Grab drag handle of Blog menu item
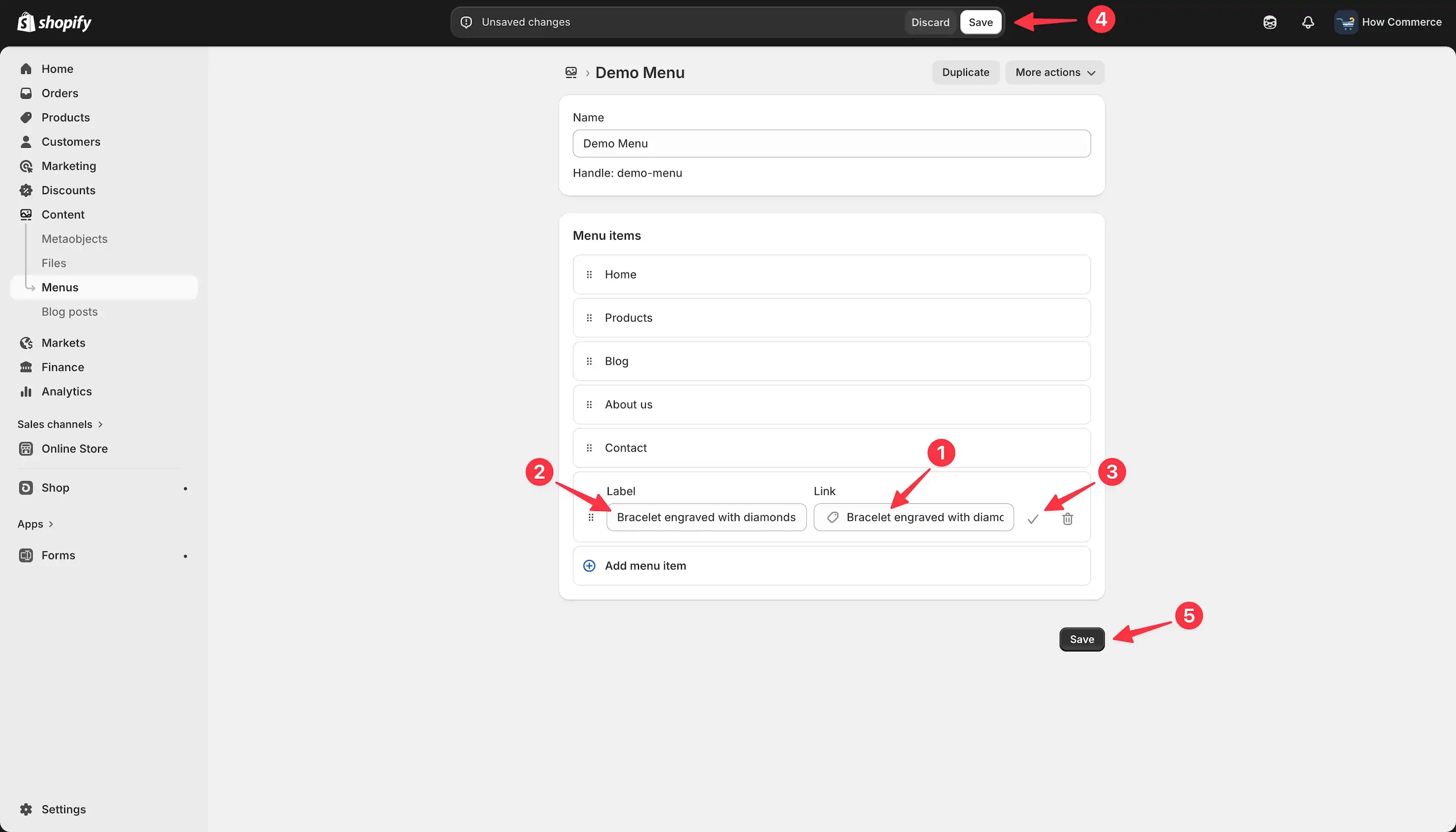1456x832 pixels. pyautogui.click(x=589, y=361)
